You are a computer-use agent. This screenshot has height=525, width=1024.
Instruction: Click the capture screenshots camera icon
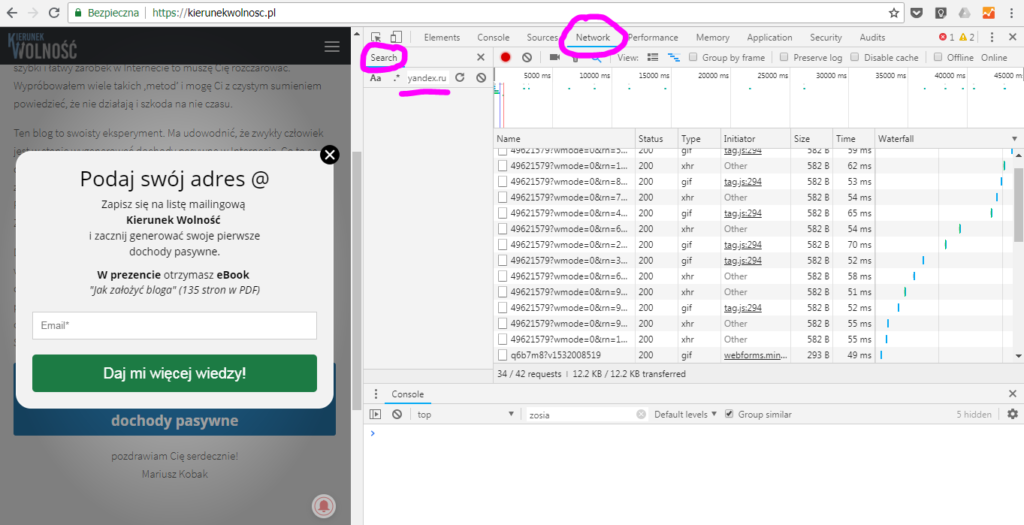[554, 58]
